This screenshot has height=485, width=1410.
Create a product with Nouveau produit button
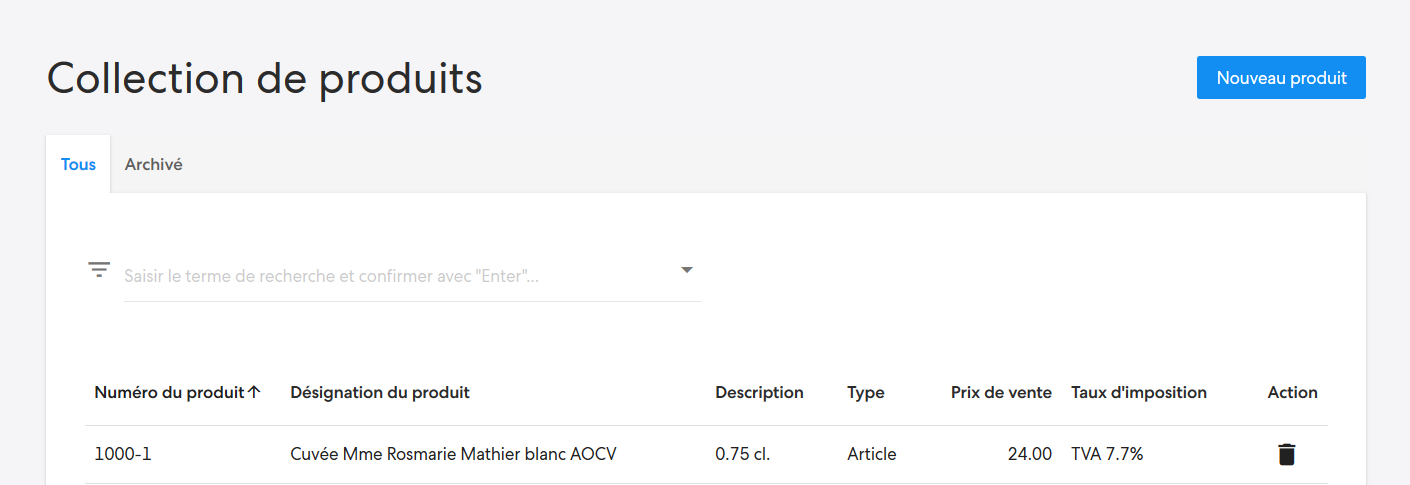click(1281, 77)
